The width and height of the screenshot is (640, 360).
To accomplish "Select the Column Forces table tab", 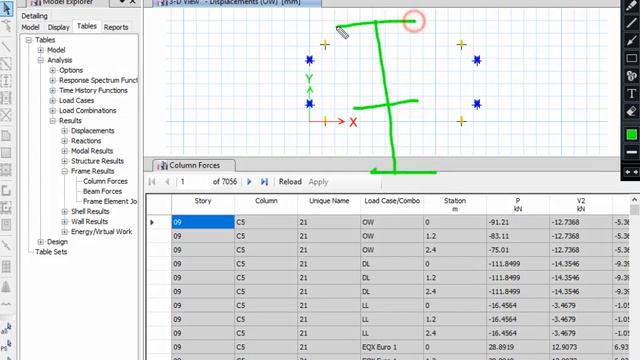I will [194, 165].
